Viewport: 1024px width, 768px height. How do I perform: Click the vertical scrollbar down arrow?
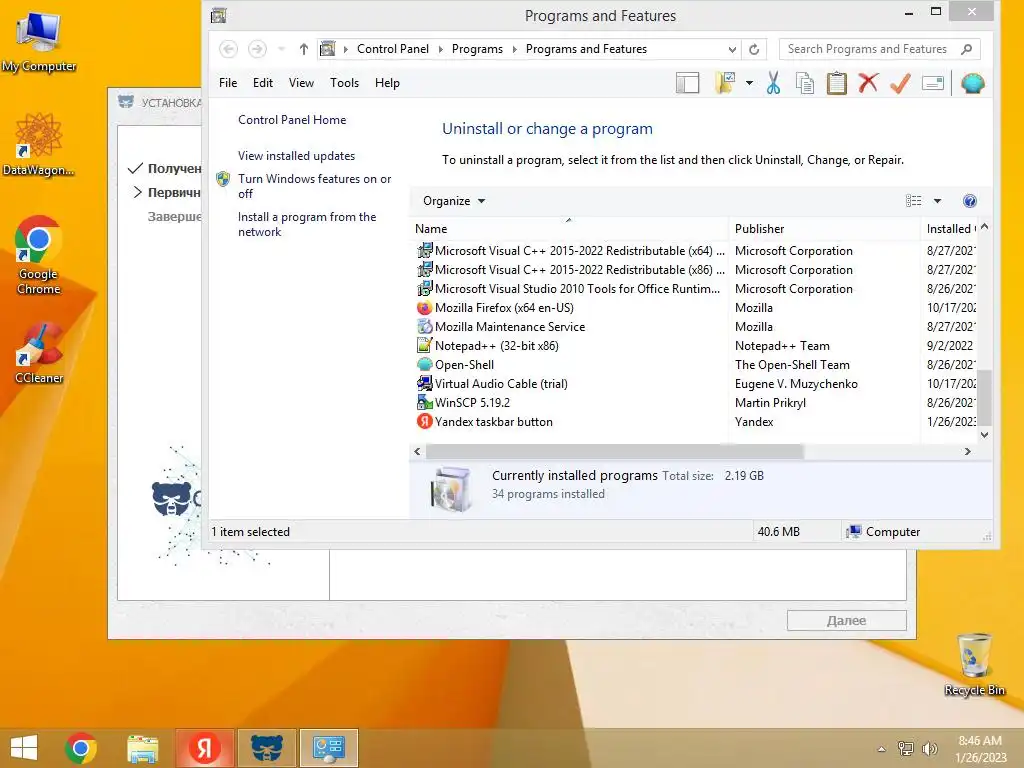(985, 435)
